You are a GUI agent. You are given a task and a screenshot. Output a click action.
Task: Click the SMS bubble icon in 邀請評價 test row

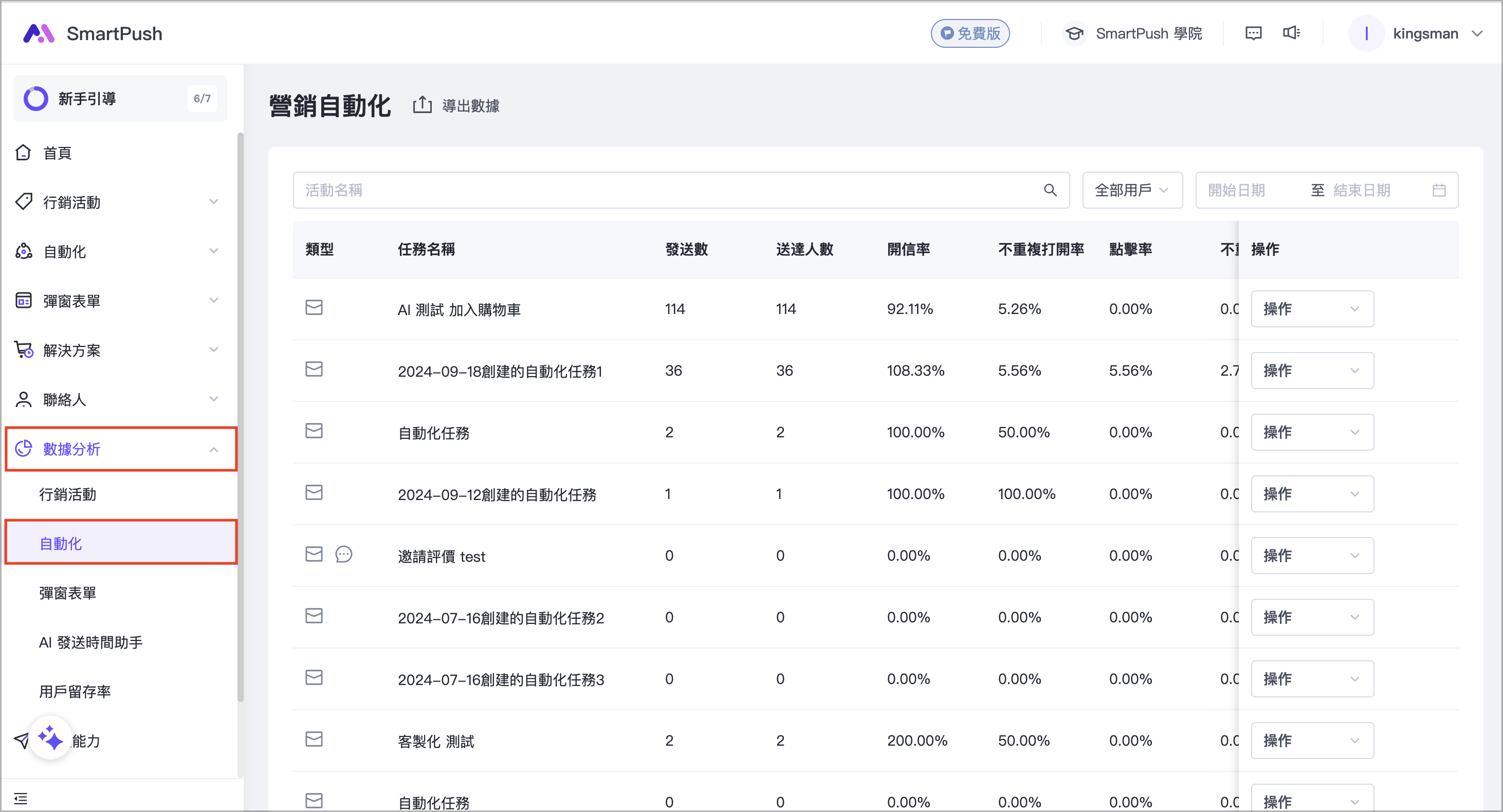coord(344,554)
